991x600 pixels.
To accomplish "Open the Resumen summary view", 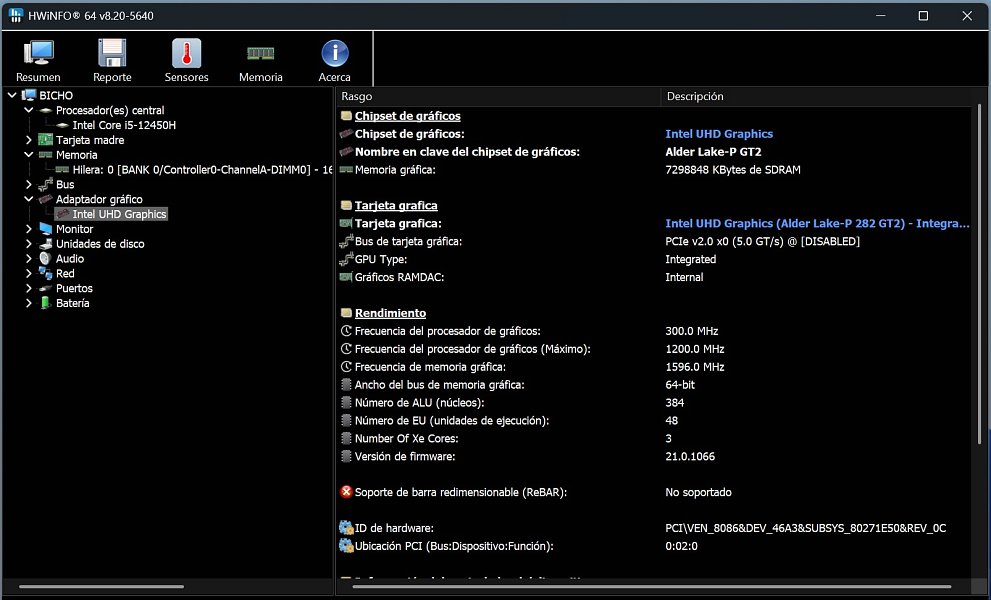I will click(x=38, y=61).
